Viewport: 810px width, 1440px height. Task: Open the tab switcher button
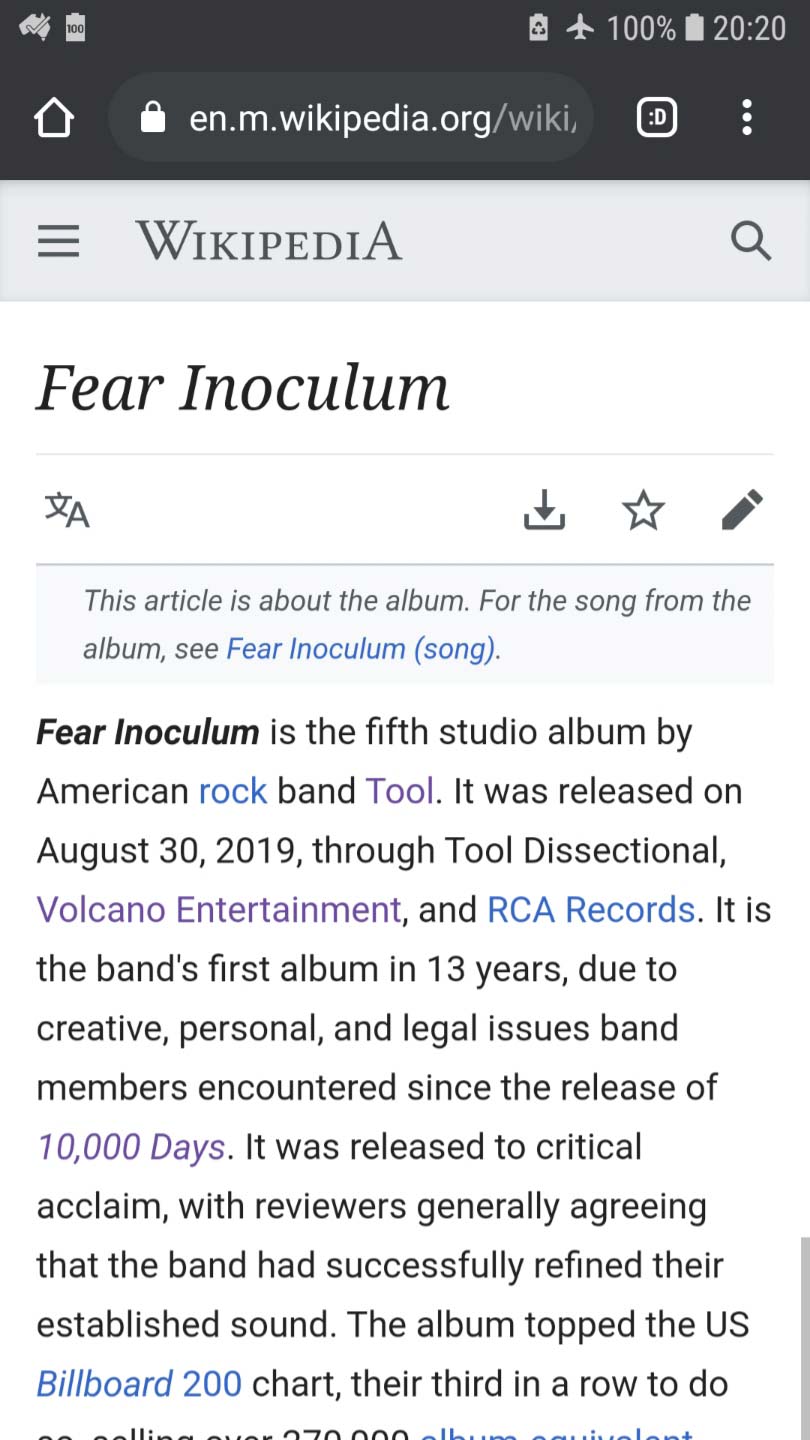tap(656, 119)
